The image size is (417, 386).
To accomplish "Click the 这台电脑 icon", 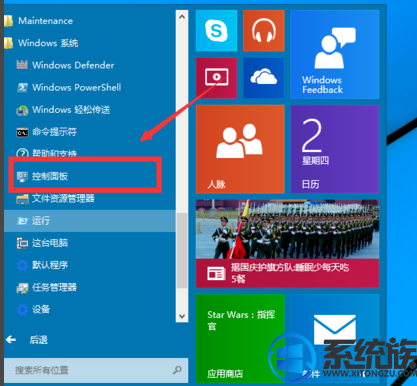I will click(22, 243).
